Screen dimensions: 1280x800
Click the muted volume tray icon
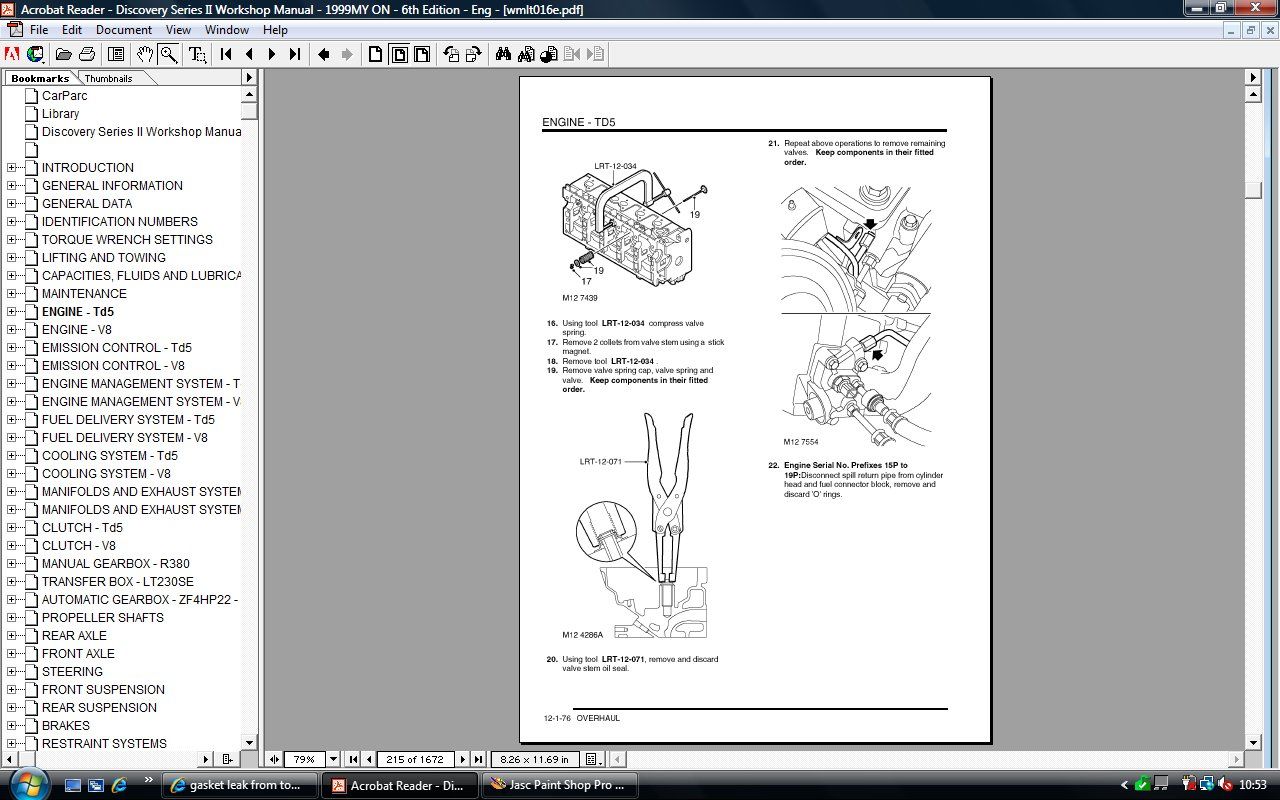pos(1227,785)
